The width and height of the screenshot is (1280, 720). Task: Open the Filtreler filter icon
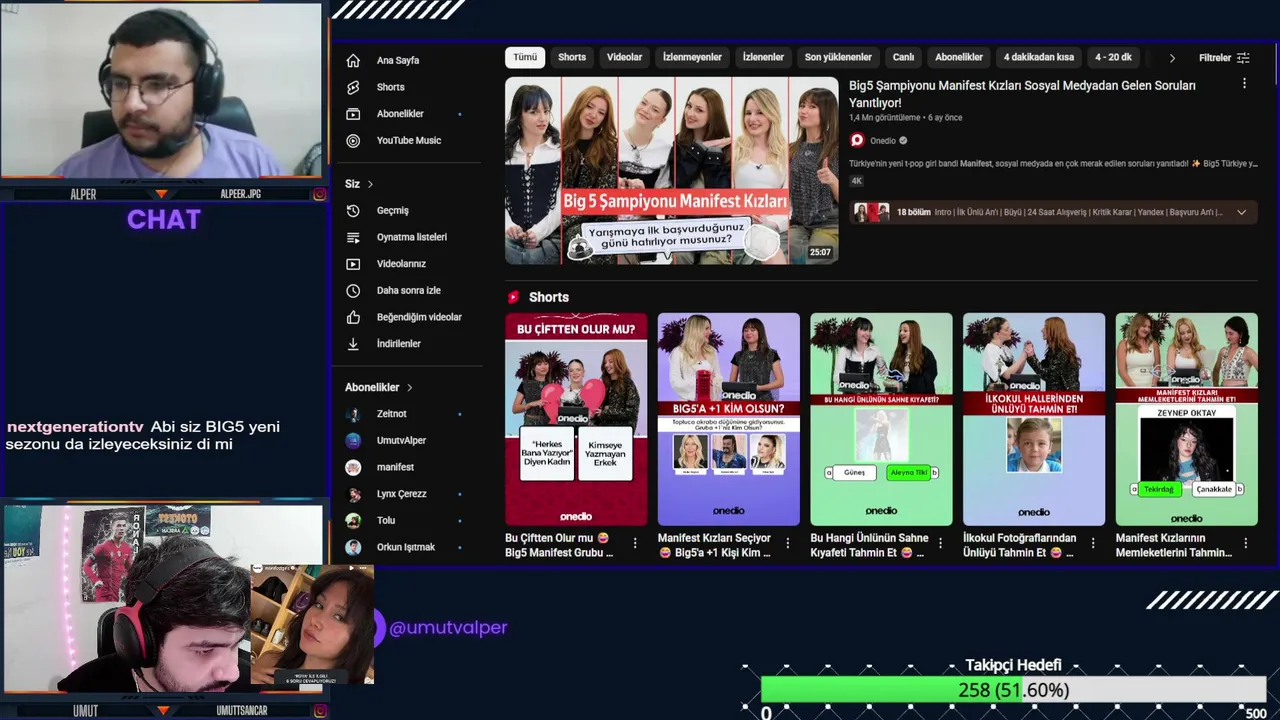pyautogui.click(x=1243, y=58)
